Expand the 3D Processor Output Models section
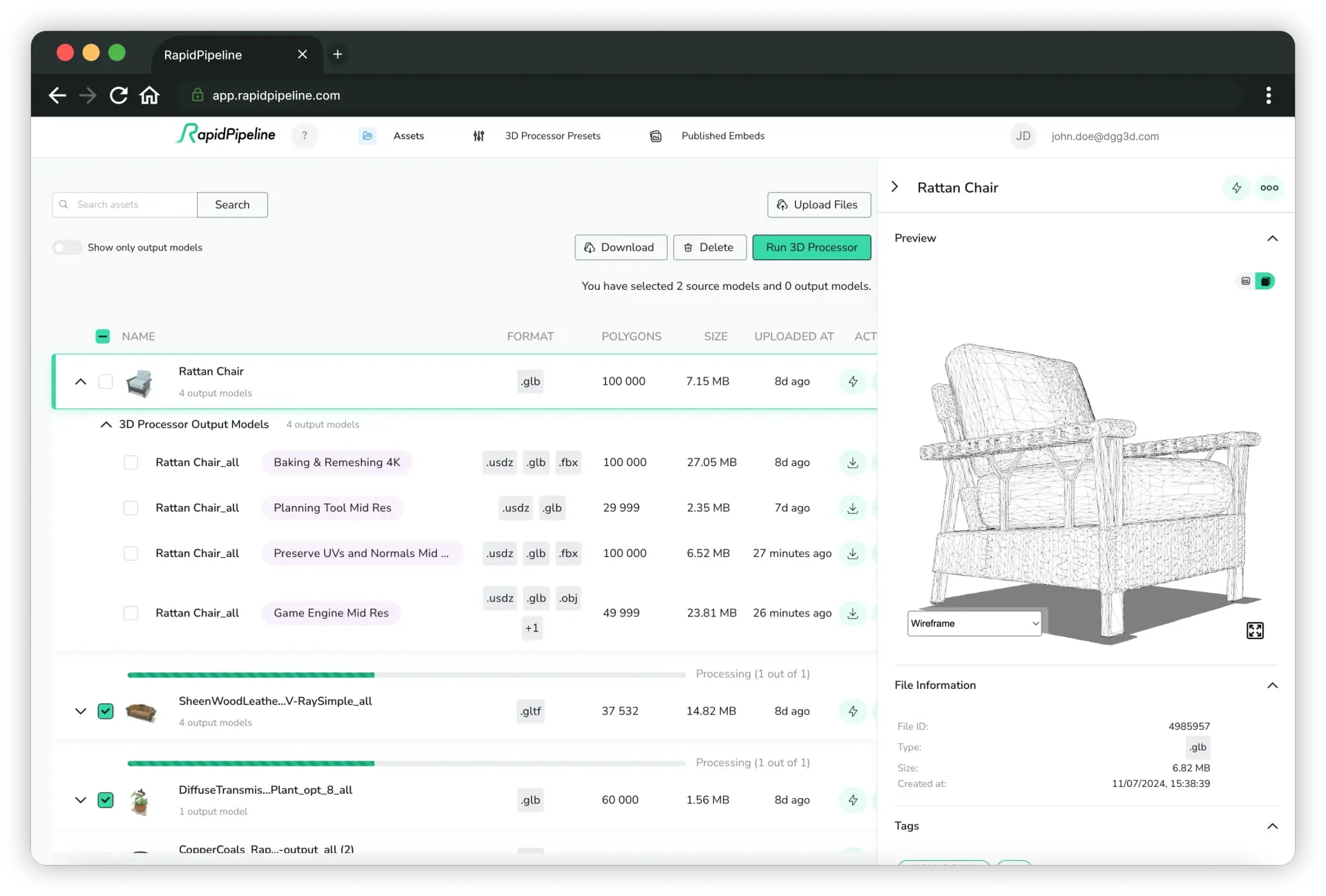 (x=106, y=424)
